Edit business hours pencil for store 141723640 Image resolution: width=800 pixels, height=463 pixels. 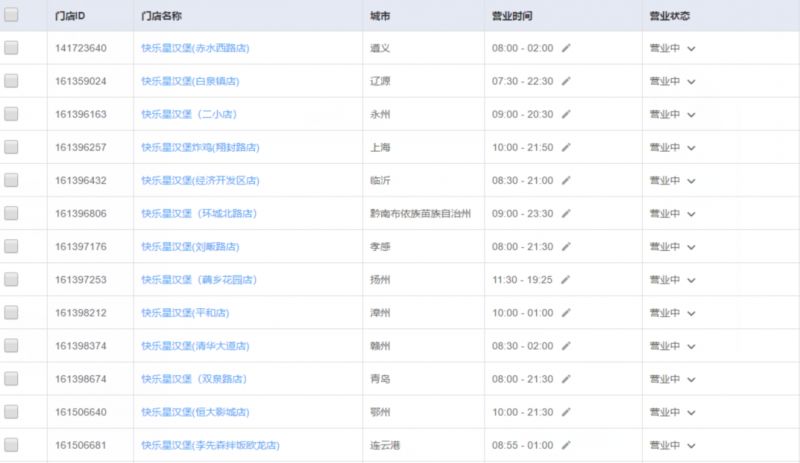(x=566, y=48)
